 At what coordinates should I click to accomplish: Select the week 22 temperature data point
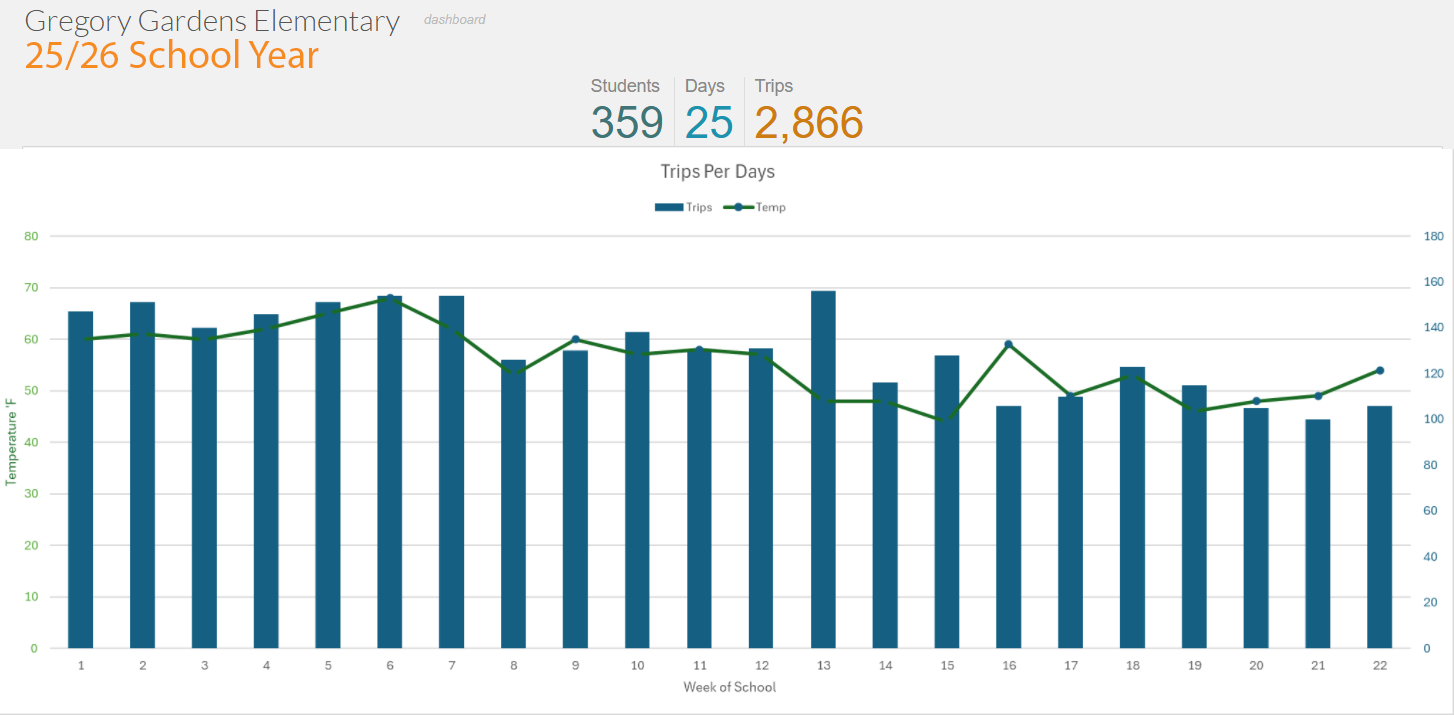coord(1380,371)
